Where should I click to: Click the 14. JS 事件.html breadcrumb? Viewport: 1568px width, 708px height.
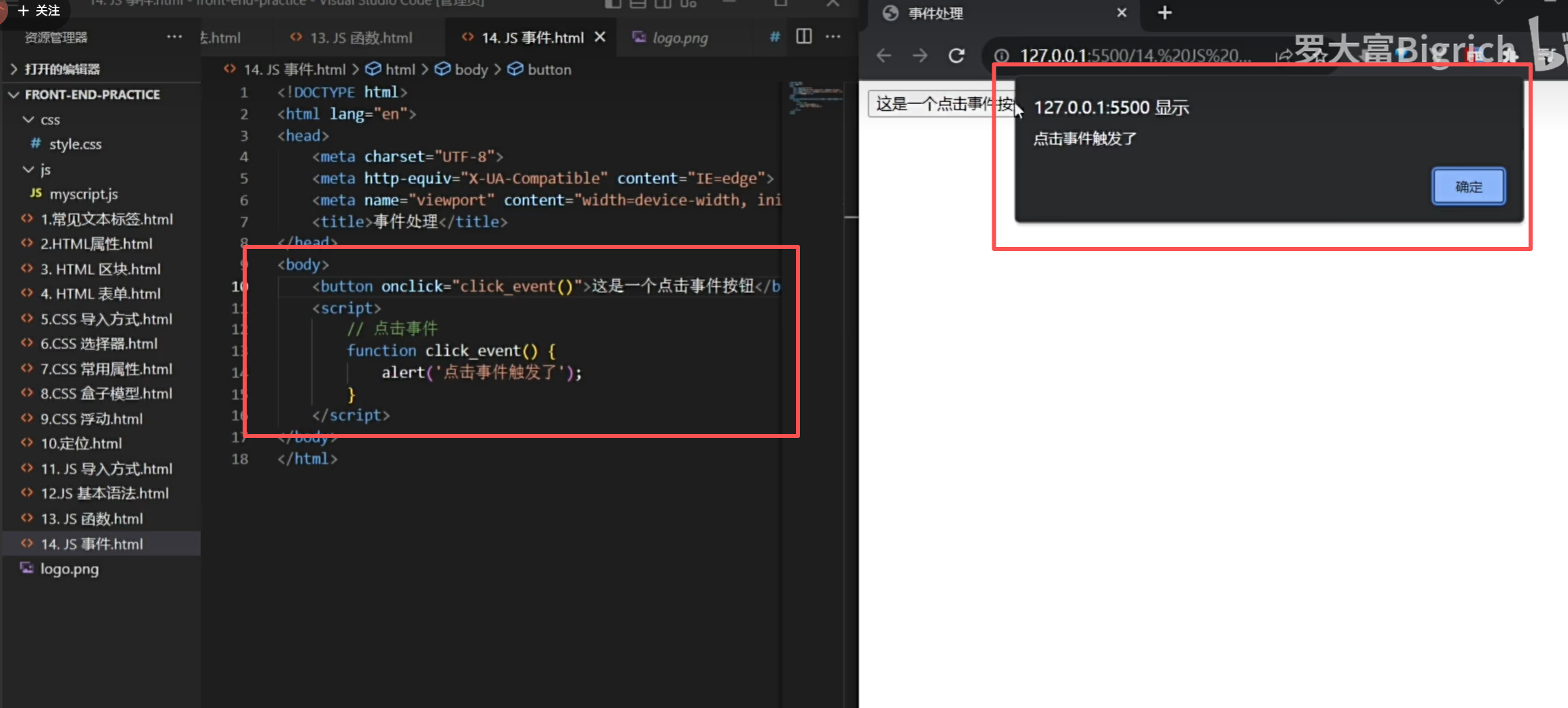294,69
